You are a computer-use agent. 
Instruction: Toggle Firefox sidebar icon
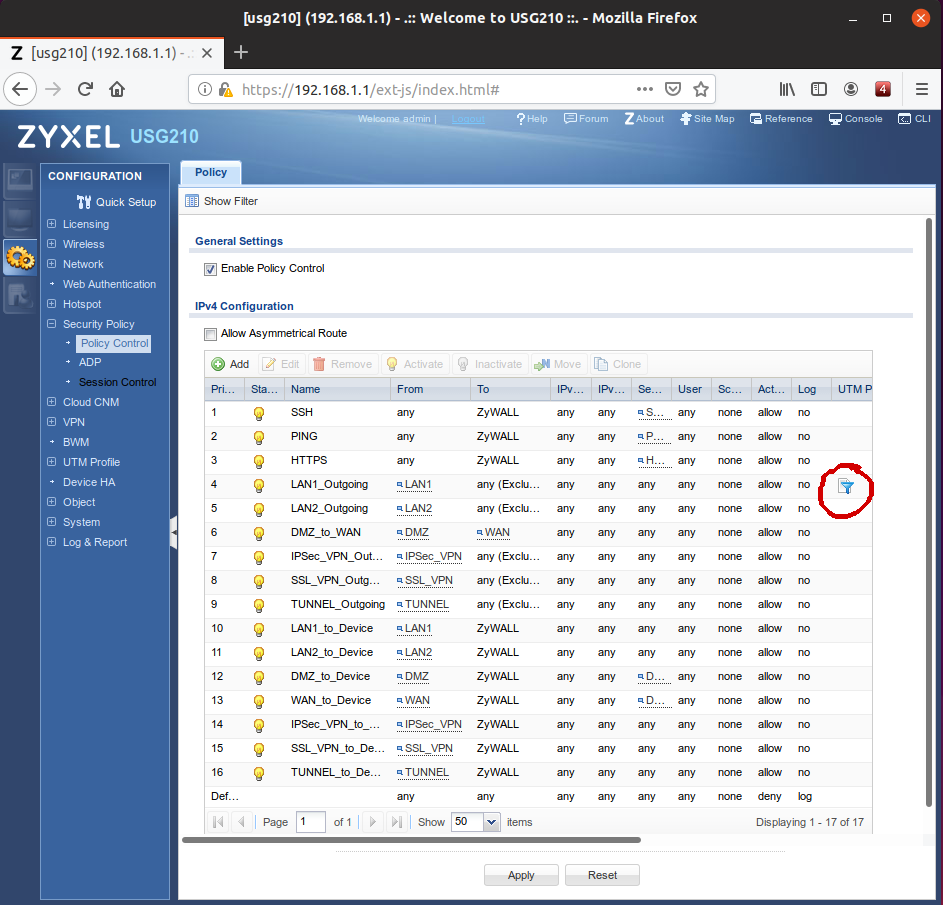coord(819,90)
